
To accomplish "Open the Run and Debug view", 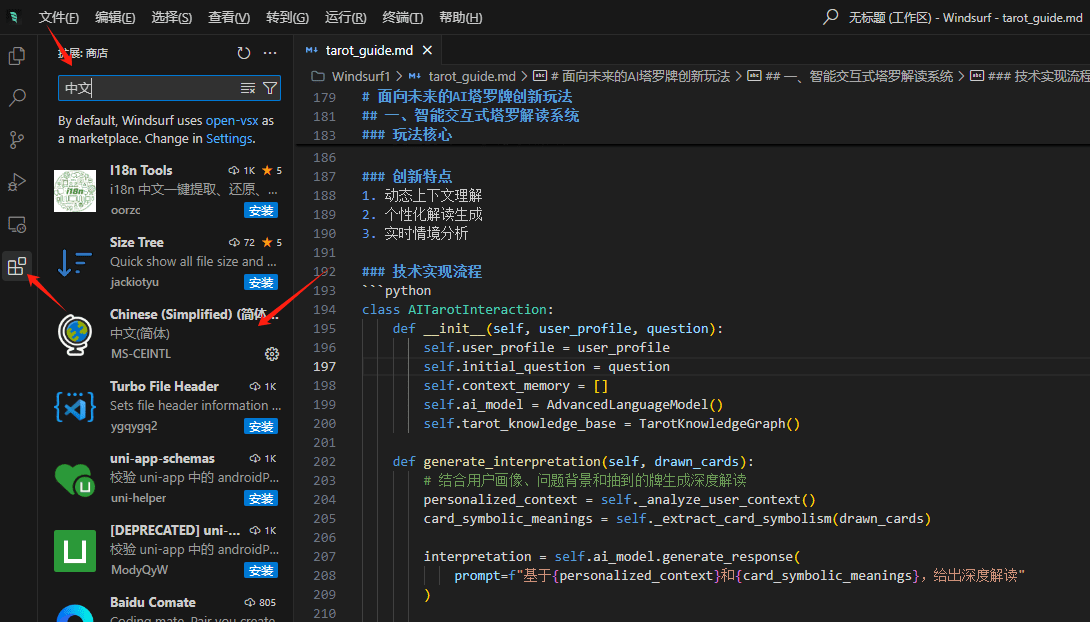I will click(x=17, y=182).
